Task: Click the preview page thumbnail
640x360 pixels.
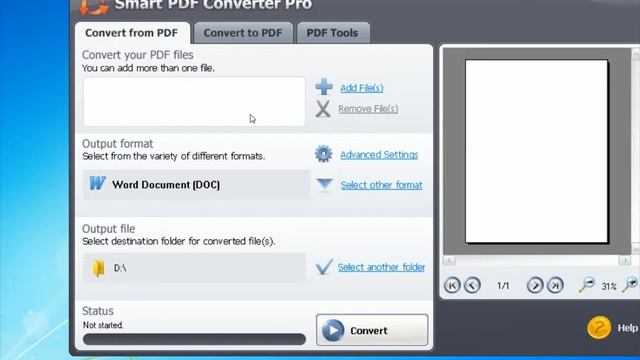Action: point(537,151)
